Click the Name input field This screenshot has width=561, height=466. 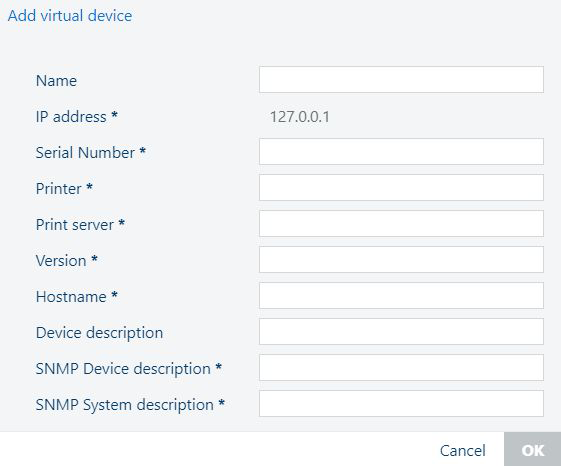pos(401,79)
